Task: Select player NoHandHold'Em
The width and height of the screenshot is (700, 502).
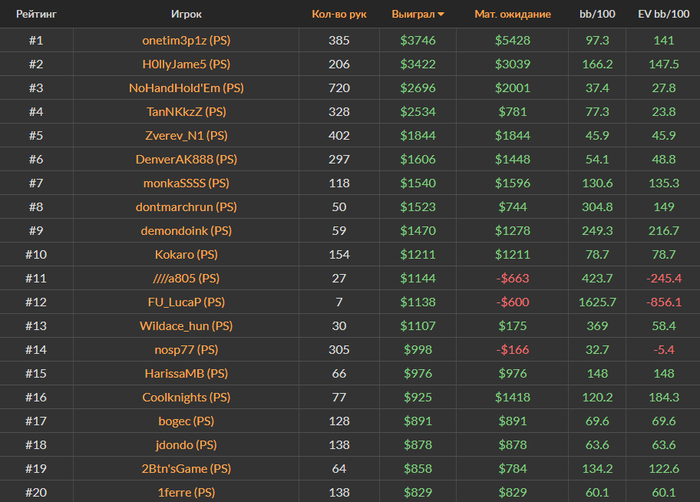Action: pyautogui.click(x=186, y=88)
